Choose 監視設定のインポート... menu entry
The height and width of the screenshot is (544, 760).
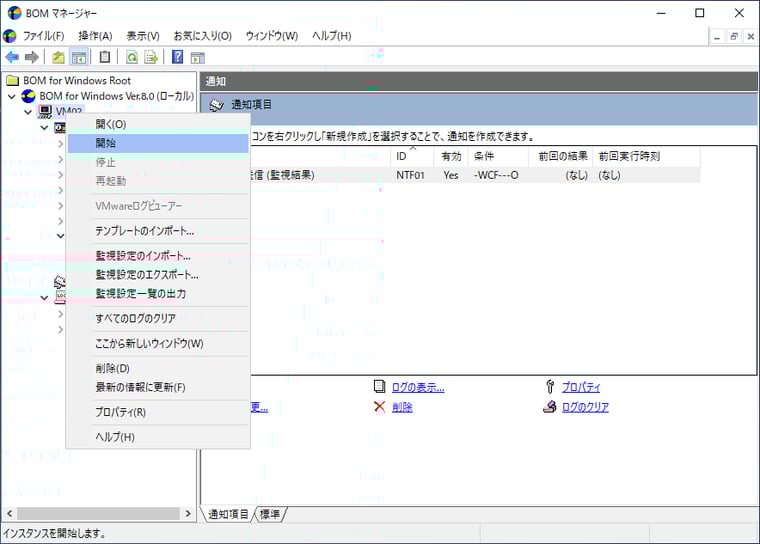point(158,256)
